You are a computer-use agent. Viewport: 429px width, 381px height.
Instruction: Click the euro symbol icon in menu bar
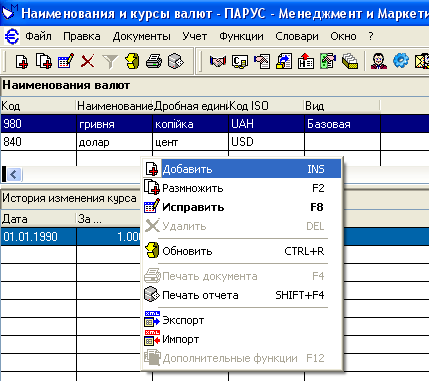[12, 36]
